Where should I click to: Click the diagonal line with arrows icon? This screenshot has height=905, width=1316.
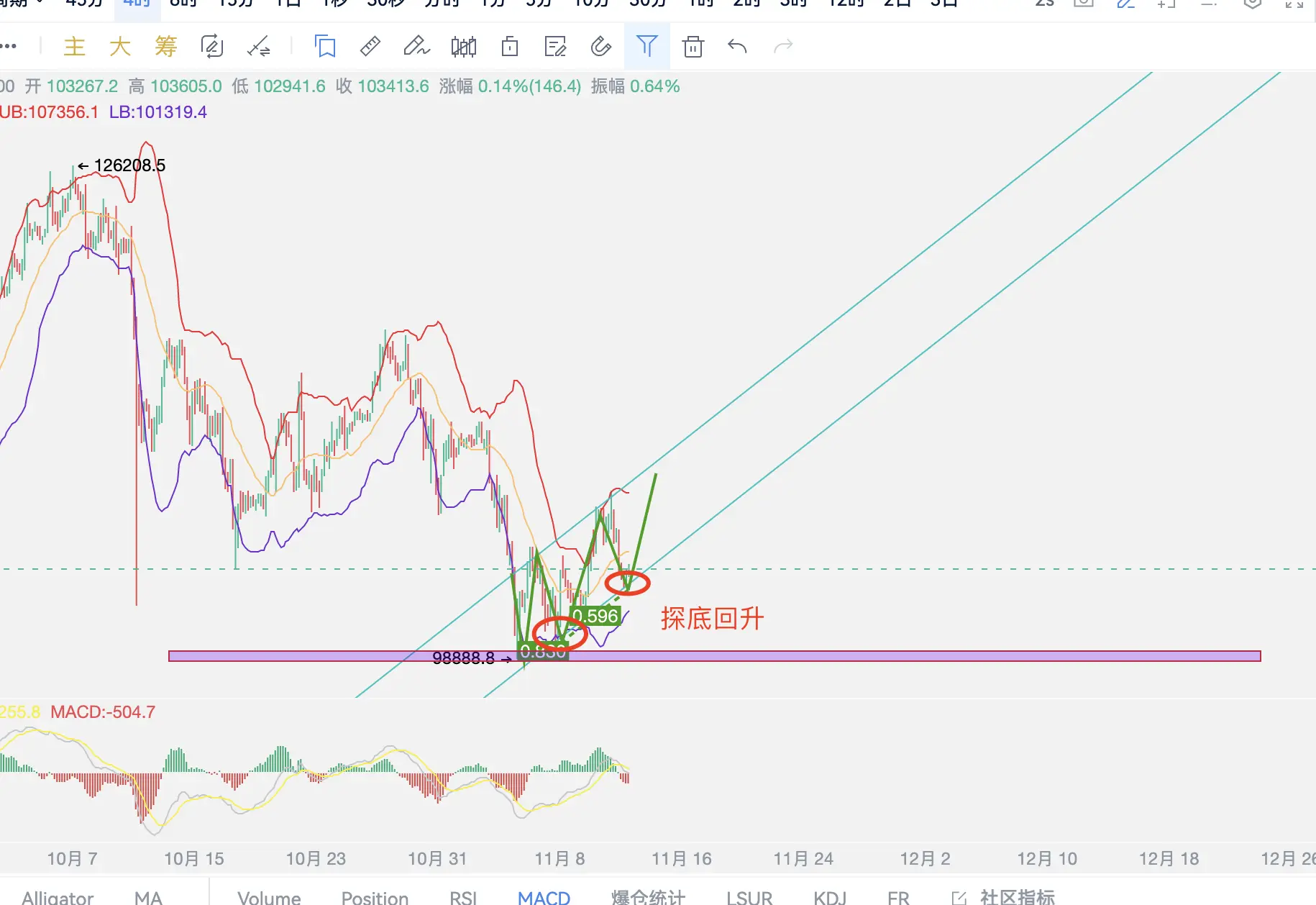(258, 47)
